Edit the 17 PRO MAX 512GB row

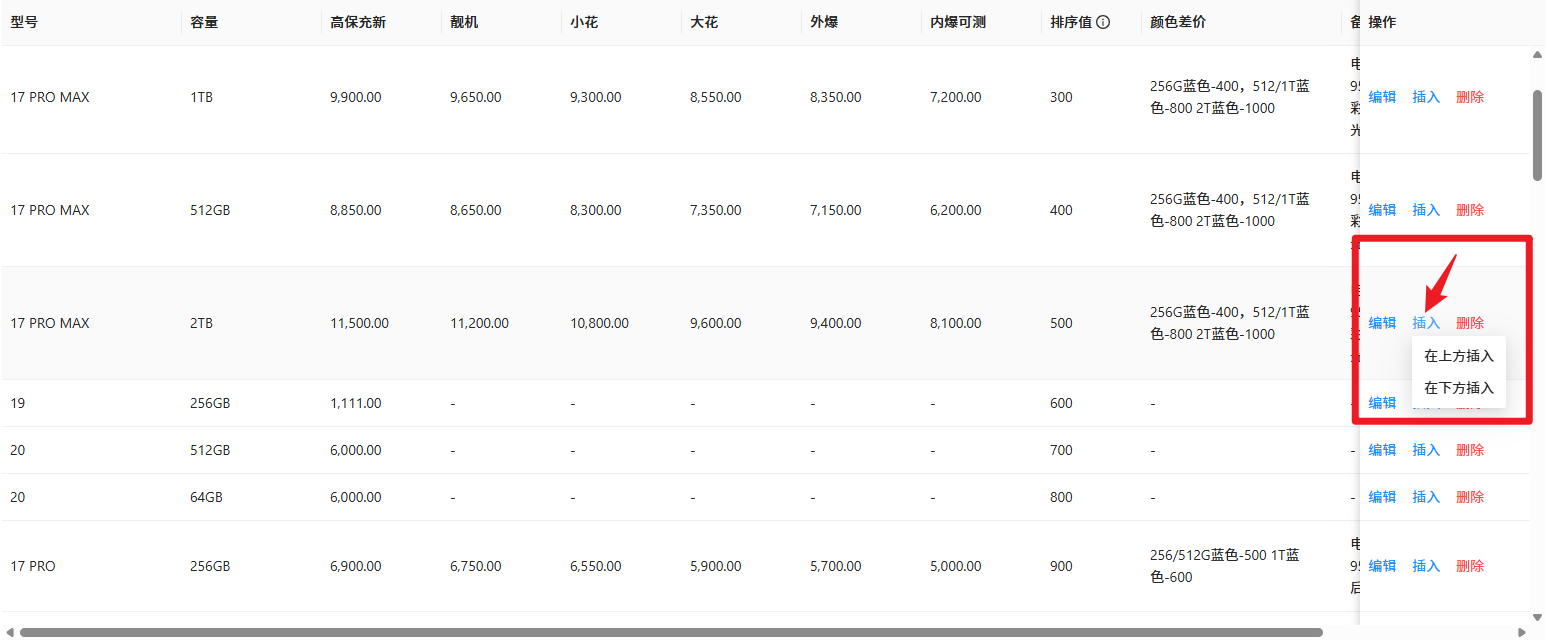[x=1382, y=210]
